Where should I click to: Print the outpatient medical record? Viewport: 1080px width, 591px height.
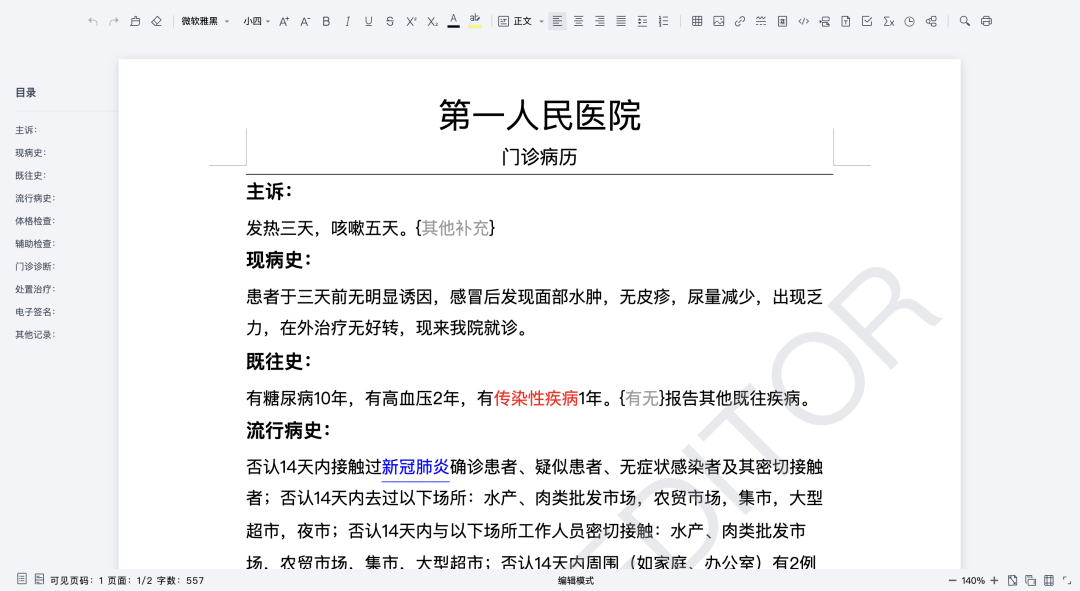click(984, 20)
